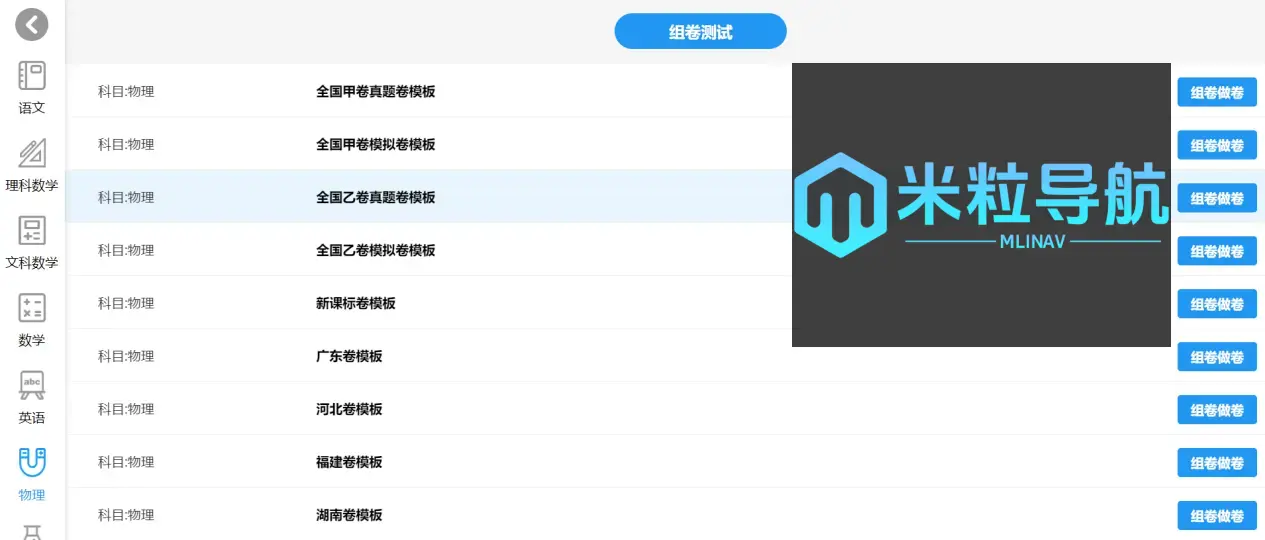Select the 全国乙卷真题卷模板 row title

(x=376, y=198)
